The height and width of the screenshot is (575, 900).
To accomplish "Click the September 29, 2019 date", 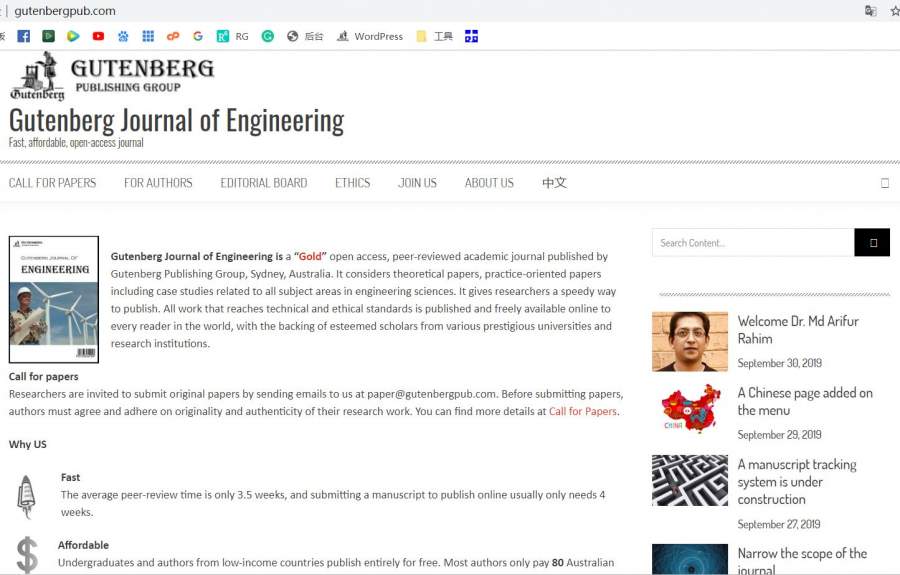I will [779, 435].
